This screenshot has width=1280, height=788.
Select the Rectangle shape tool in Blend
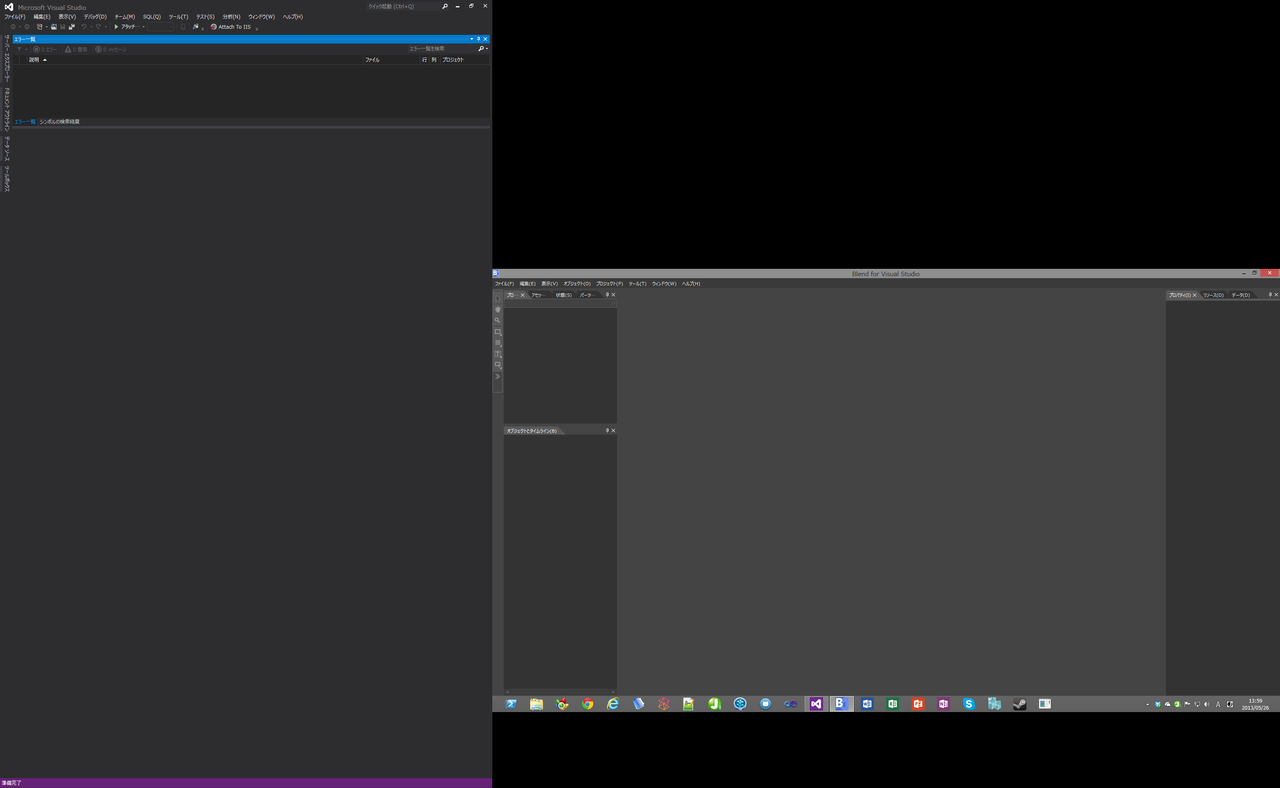tap(498, 332)
